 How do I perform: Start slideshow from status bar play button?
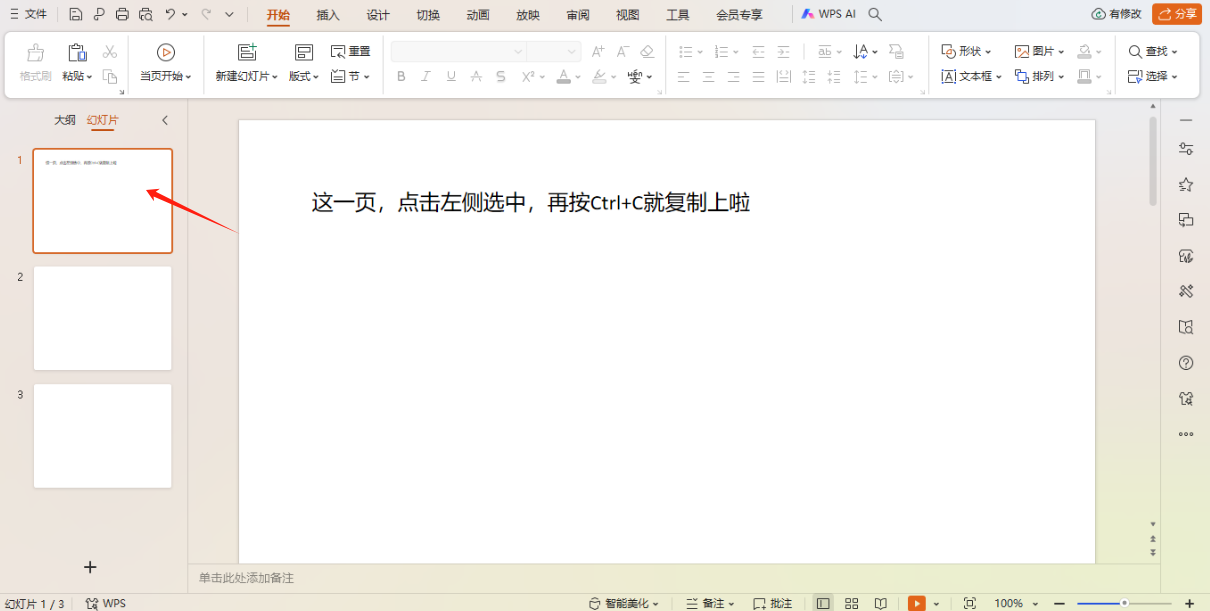[916, 603]
